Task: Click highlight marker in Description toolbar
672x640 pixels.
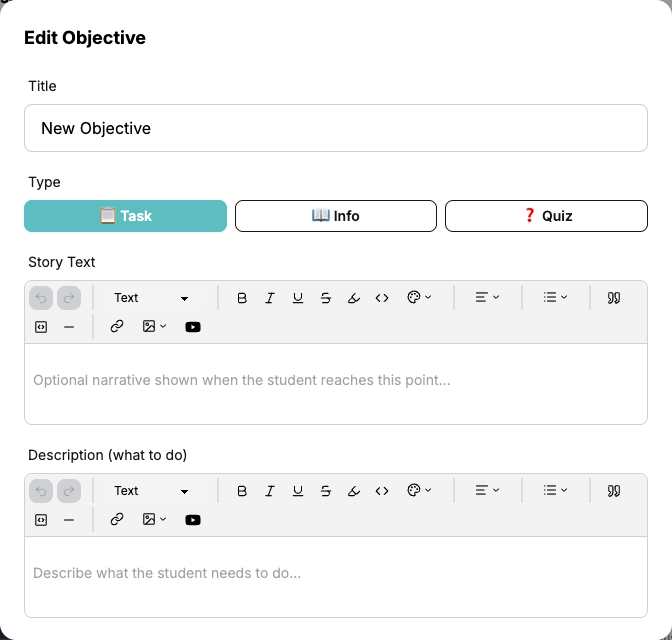Action: point(354,491)
